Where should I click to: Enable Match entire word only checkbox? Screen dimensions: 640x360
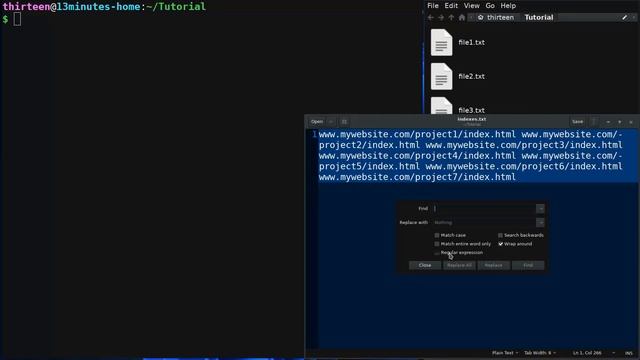[437, 244]
